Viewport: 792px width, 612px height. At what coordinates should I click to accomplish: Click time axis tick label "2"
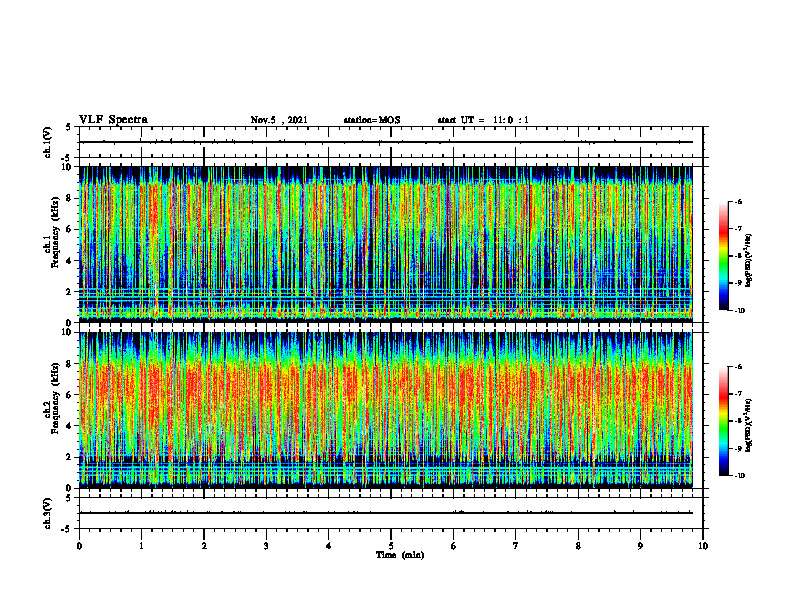tap(204, 546)
